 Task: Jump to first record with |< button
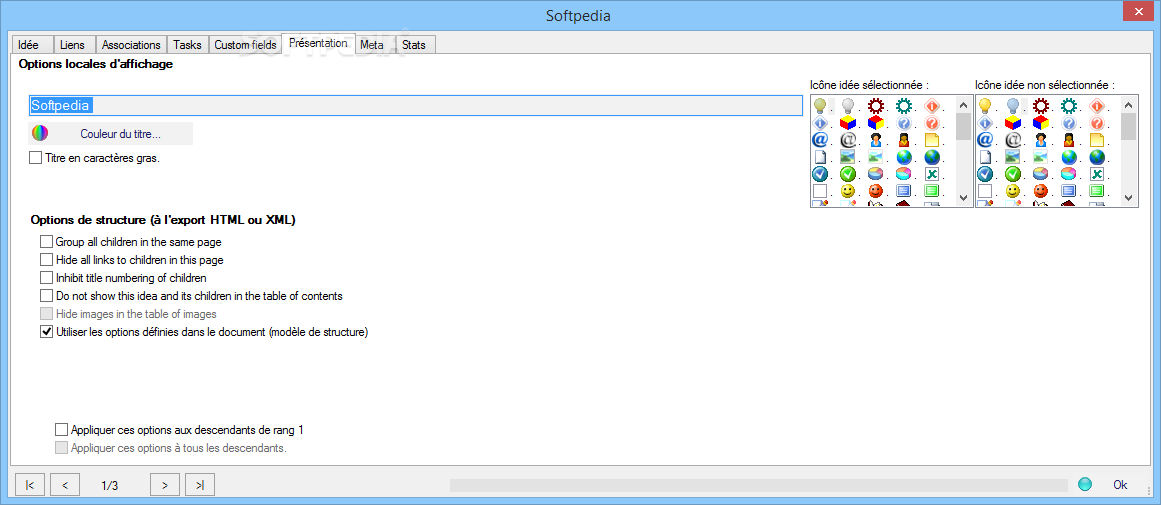tap(30, 485)
